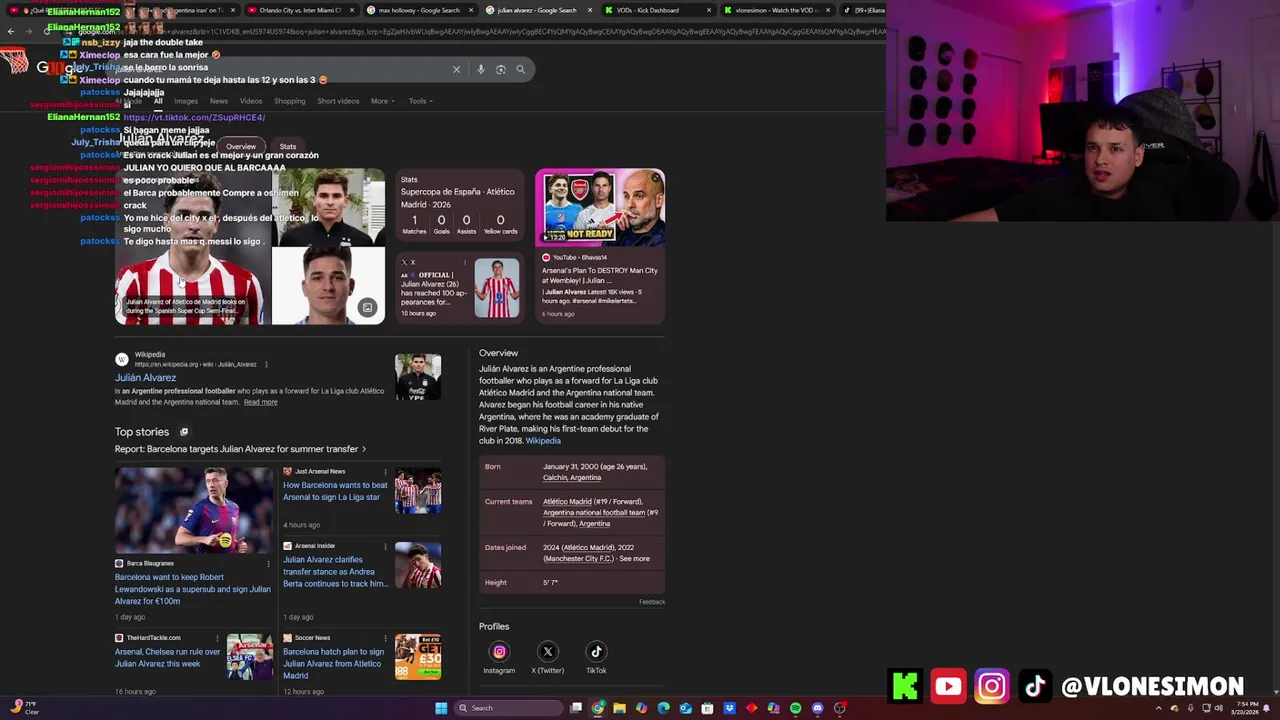Click the Feedback link below knowledge panel
Viewport: 1280px width, 720px height.
[652, 602]
